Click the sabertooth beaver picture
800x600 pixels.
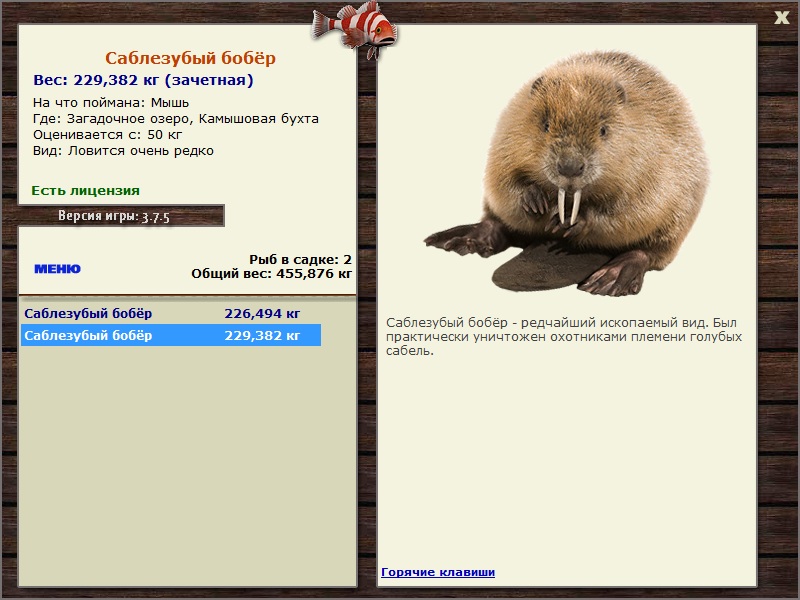pos(567,173)
